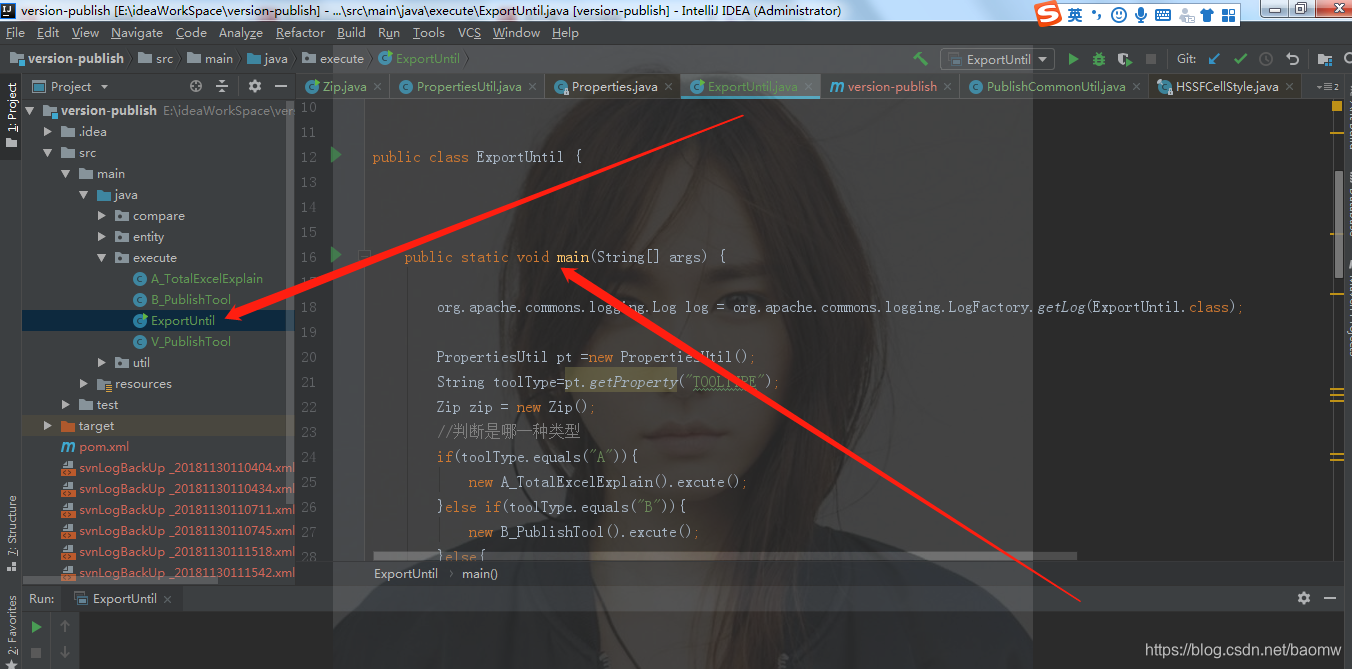1352x669 pixels.
Task: Close the ExportUntil Run tab
Action: click(167, 599)
